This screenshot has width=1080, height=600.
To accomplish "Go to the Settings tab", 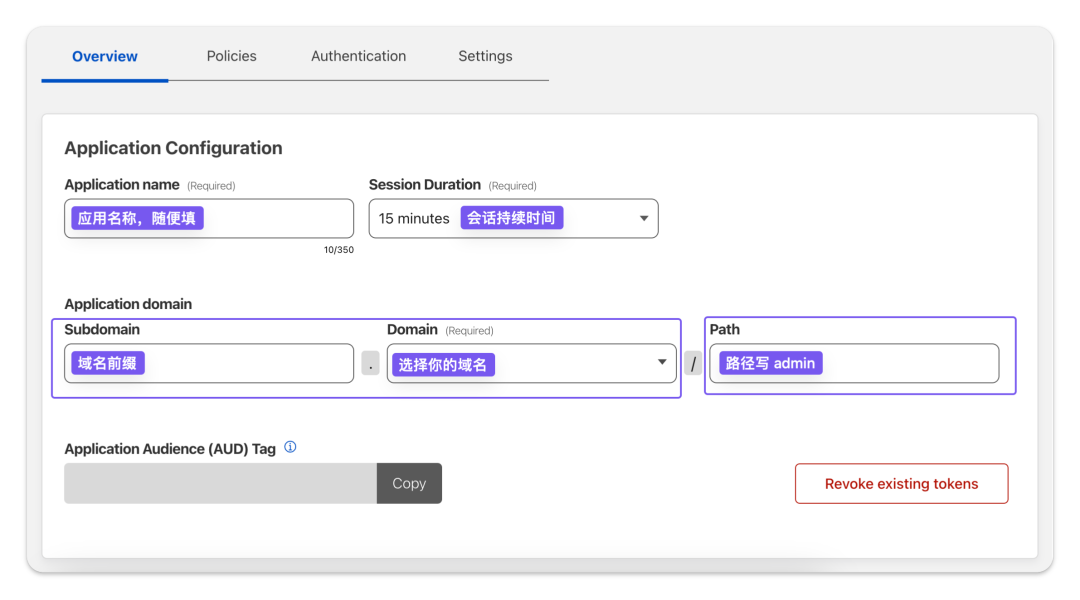I will click(x=485, y=56).
